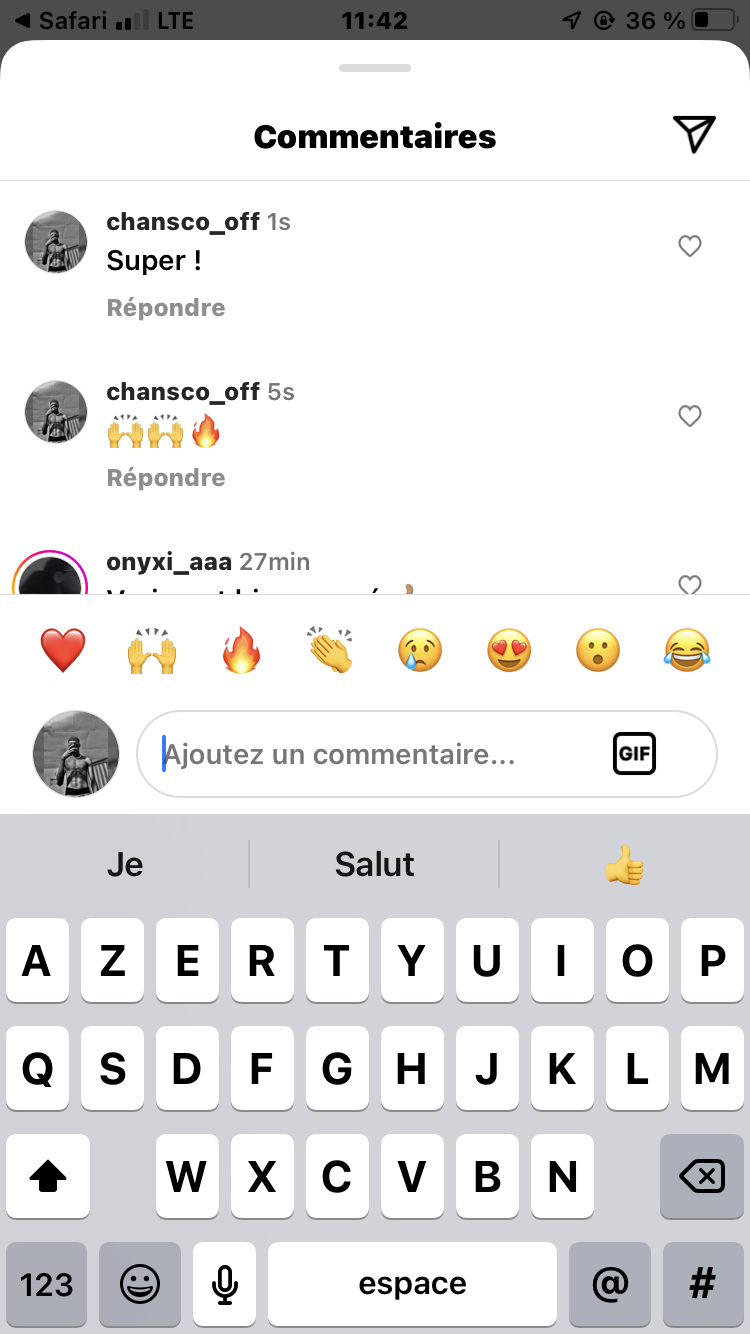750x1334 pixels.
Task: Like the "Super !" comment heart
Action: pyautogui.click(x=690, y=246)
